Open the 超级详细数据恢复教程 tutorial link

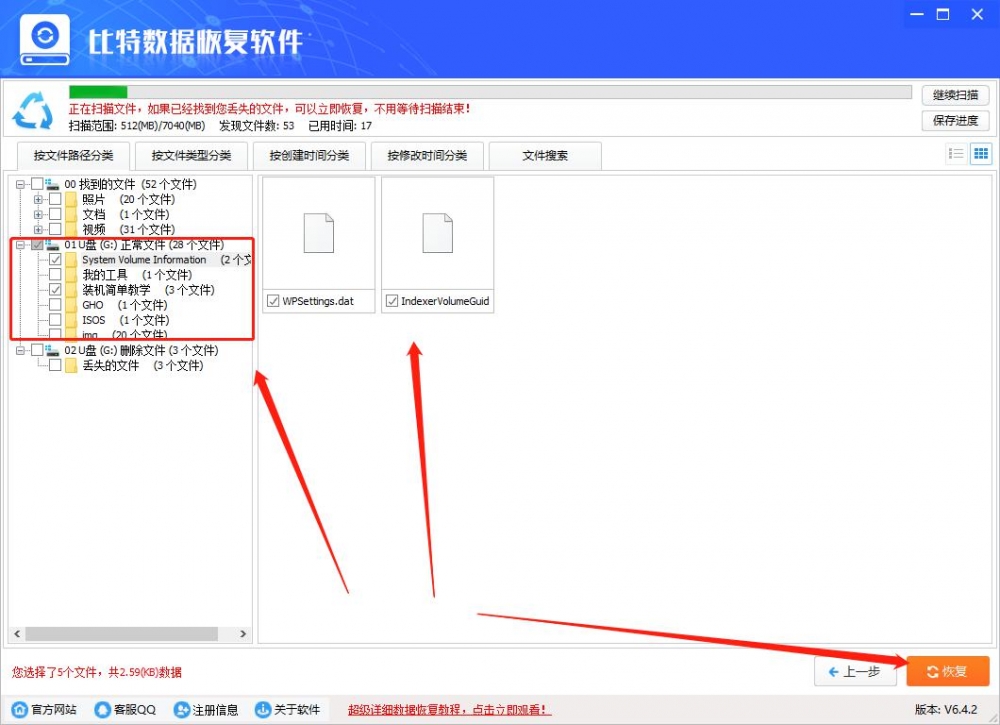click(448, 709)
